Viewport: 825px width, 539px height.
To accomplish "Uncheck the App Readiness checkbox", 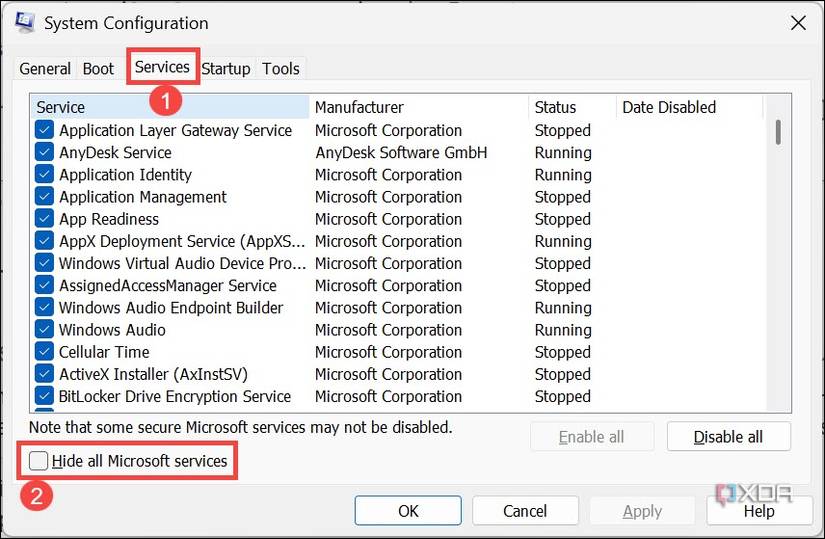I will click(44, 218).
